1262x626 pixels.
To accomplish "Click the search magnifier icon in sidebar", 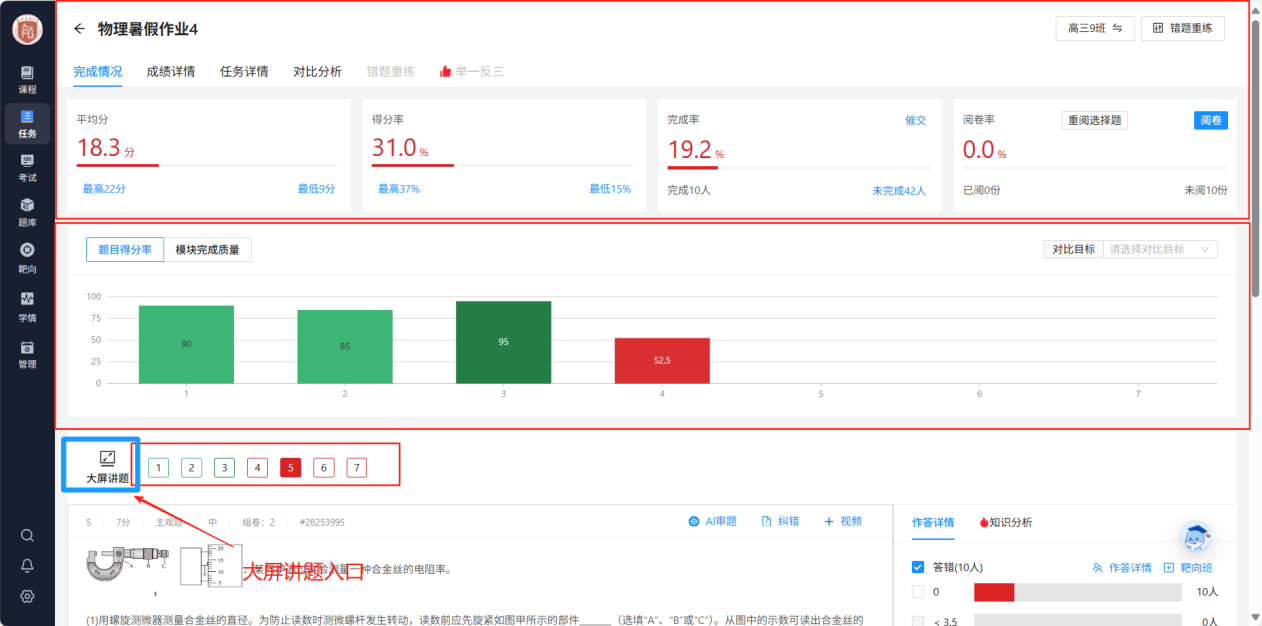I will [27, 535].
